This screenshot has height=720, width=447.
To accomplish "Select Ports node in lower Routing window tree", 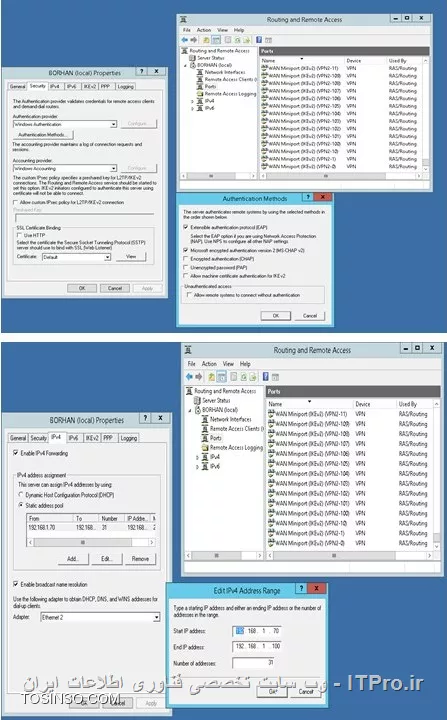I will click(x=215, y=438).
